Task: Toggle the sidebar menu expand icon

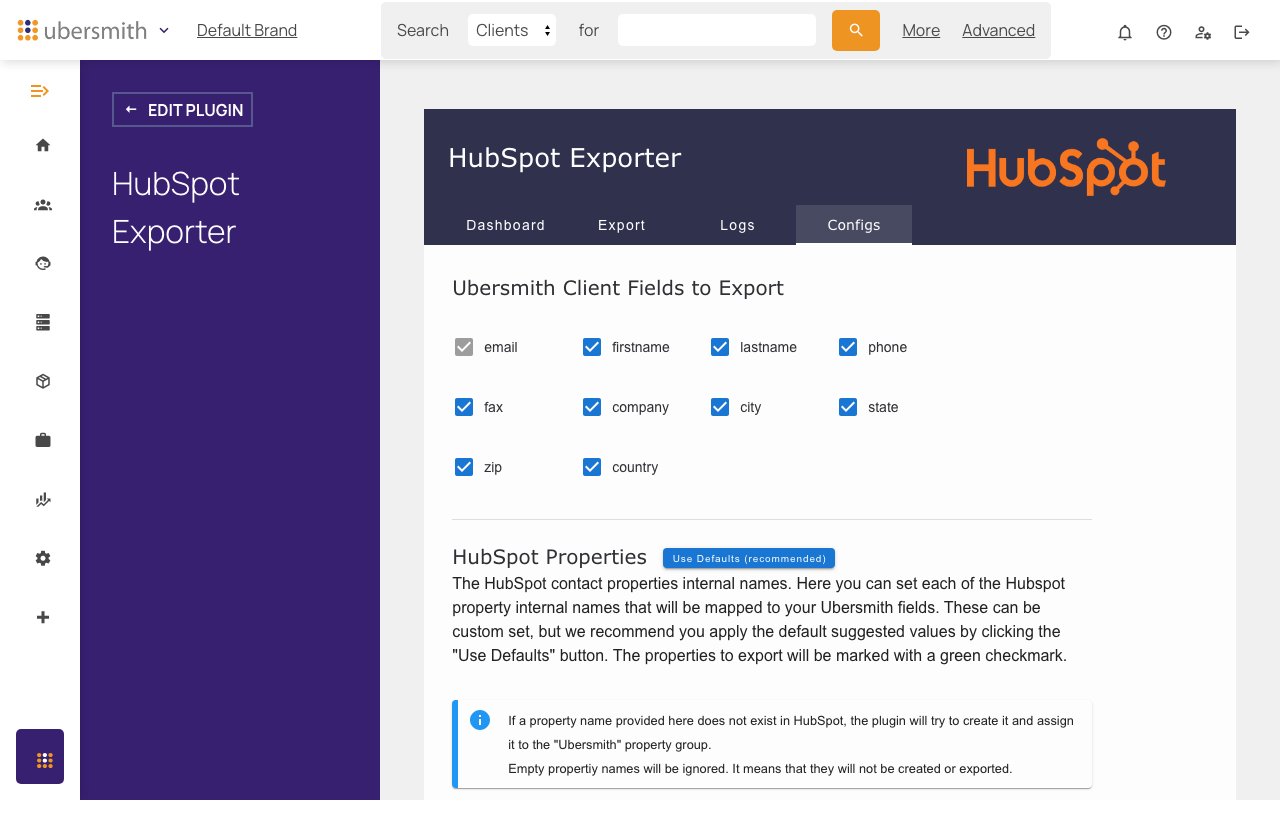Action: pos(40,91)
